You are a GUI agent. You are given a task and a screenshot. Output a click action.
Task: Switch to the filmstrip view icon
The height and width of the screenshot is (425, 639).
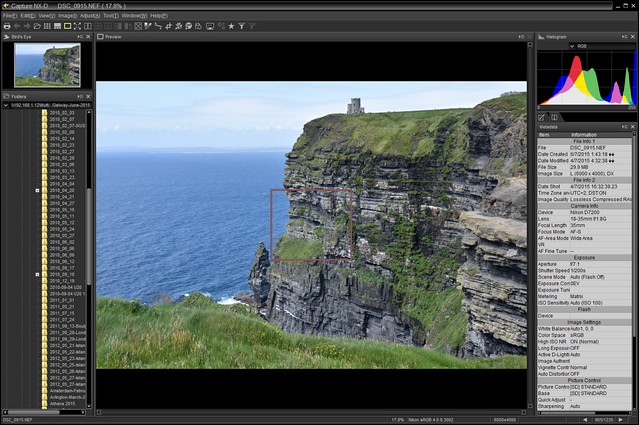[x=57, y=26]
